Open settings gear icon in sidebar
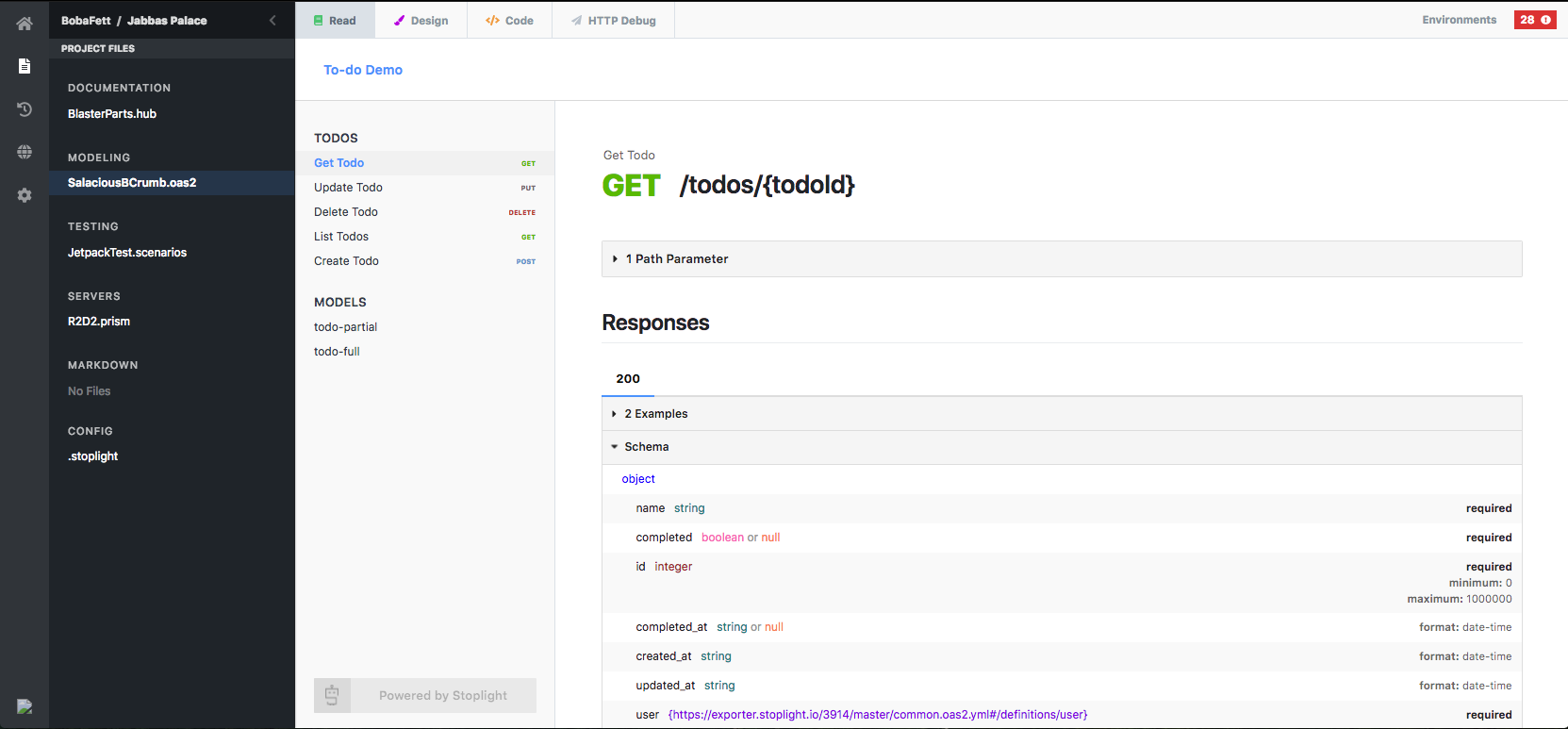The image size is (1568, 729). (x=25, y=195)
